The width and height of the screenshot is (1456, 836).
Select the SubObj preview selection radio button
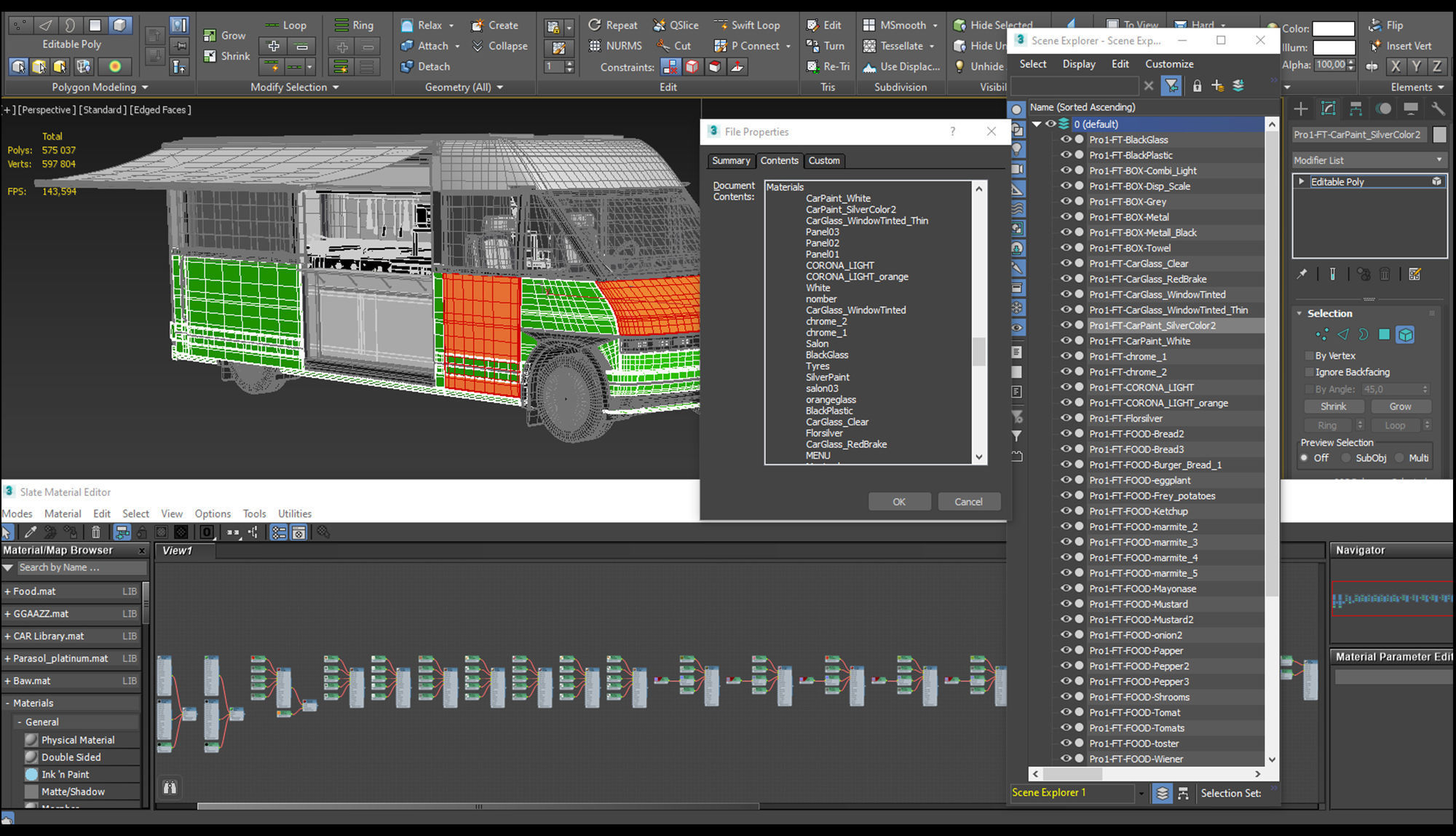tap(1346, 458)
